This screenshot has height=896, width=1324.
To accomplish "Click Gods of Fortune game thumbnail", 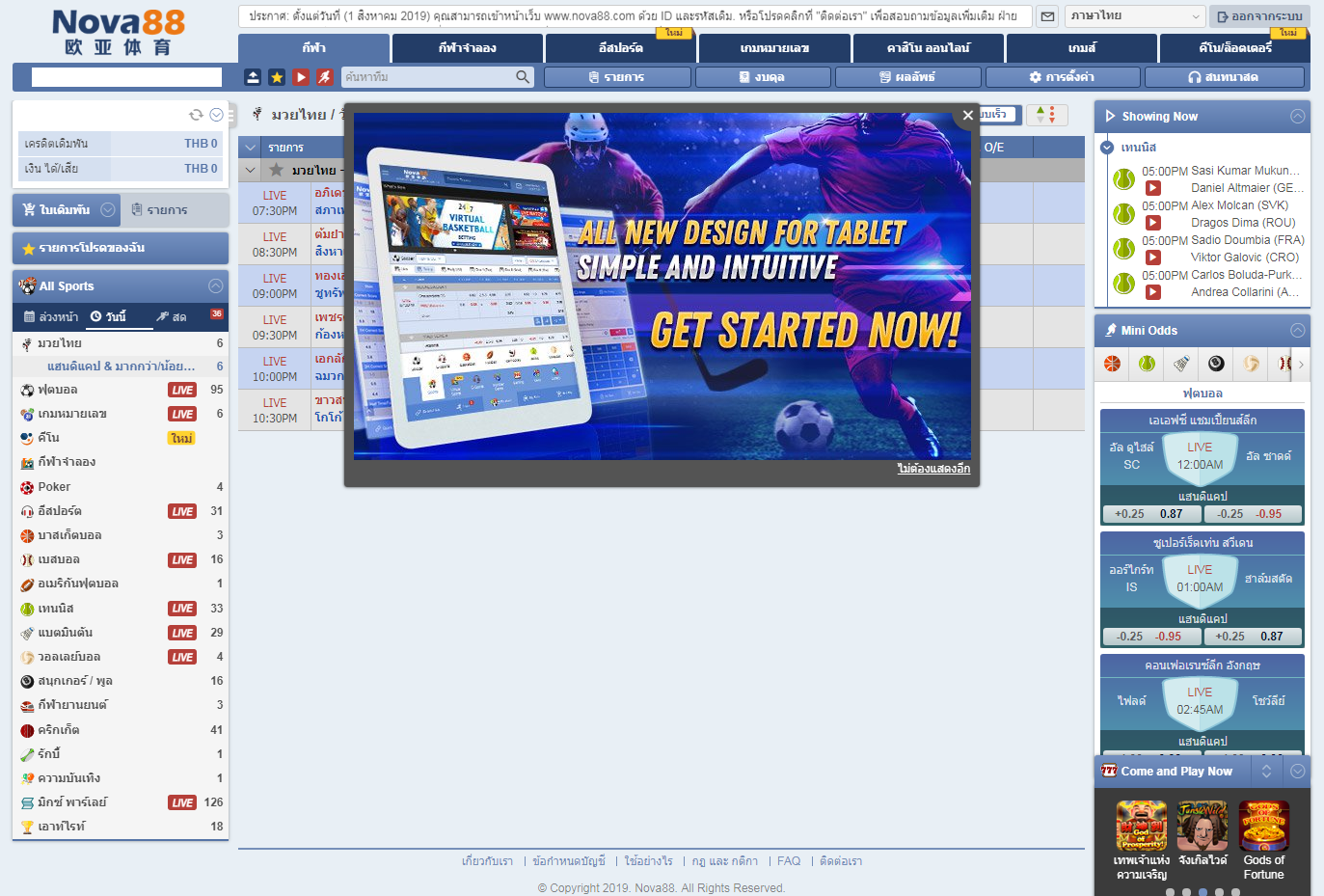I will tap(1263, 827).
